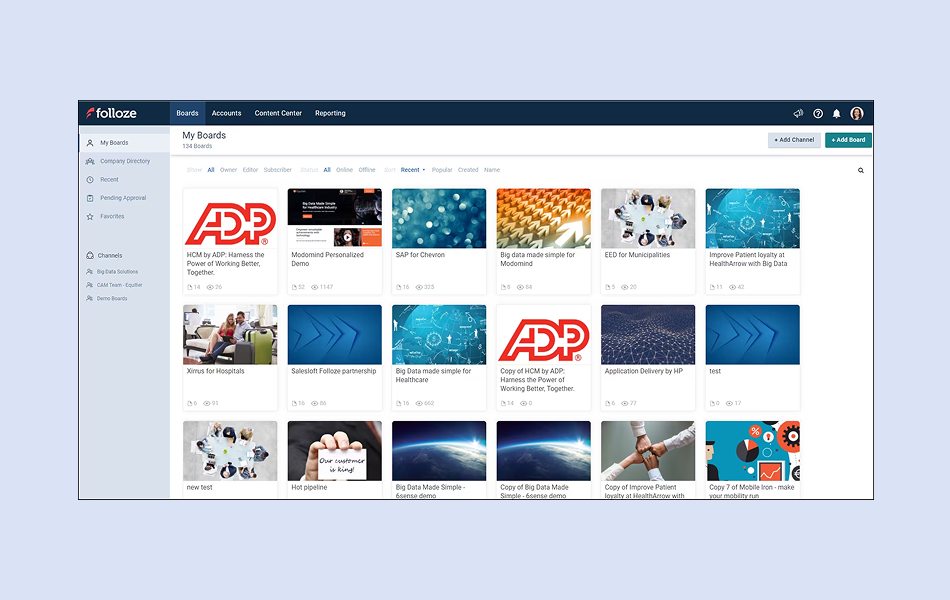The width and height of the screenshot is (950, 600).
Task: Sort boards by Created
Action: point(468,170)
